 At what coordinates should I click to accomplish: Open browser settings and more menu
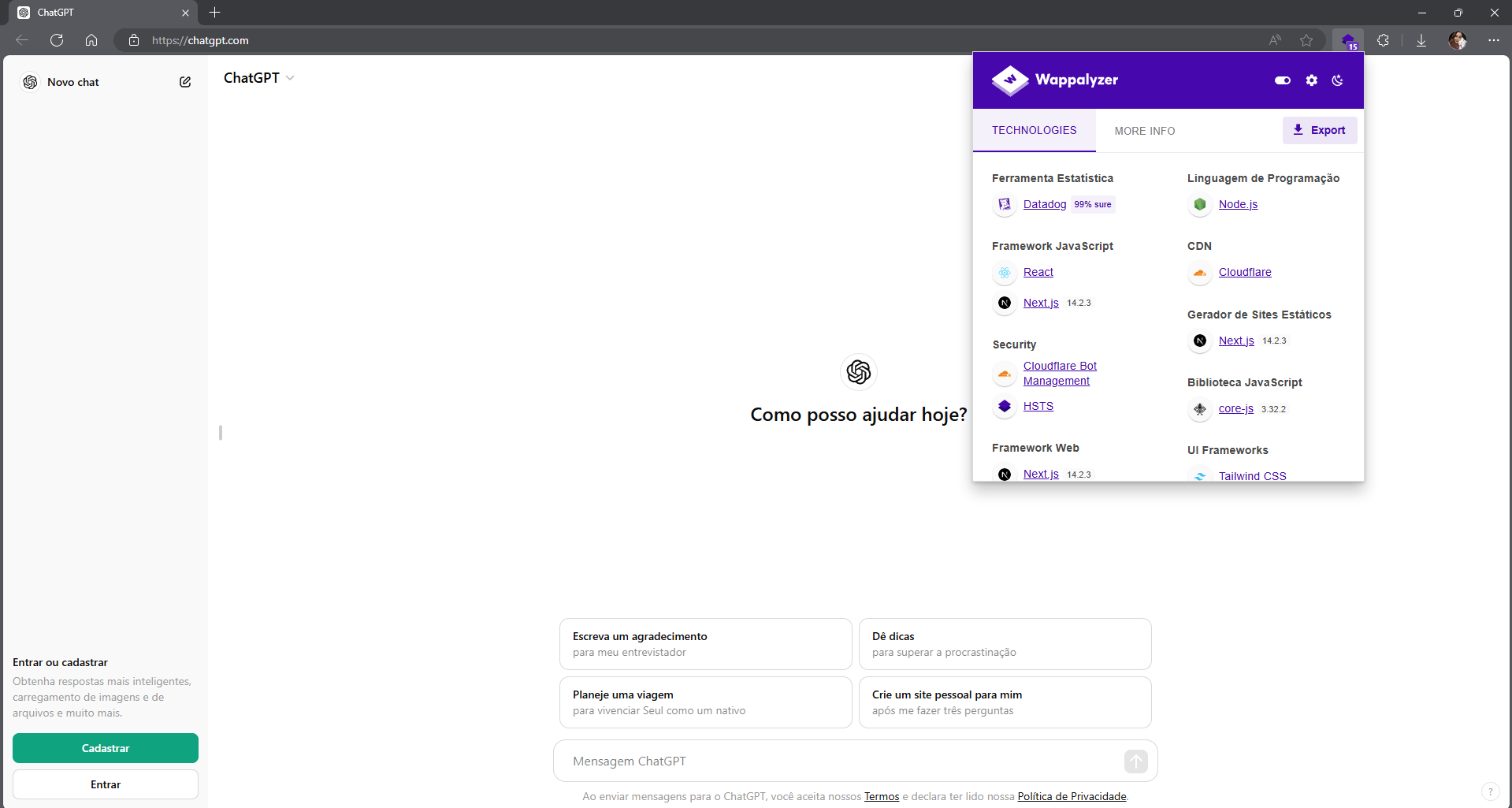1494,40
